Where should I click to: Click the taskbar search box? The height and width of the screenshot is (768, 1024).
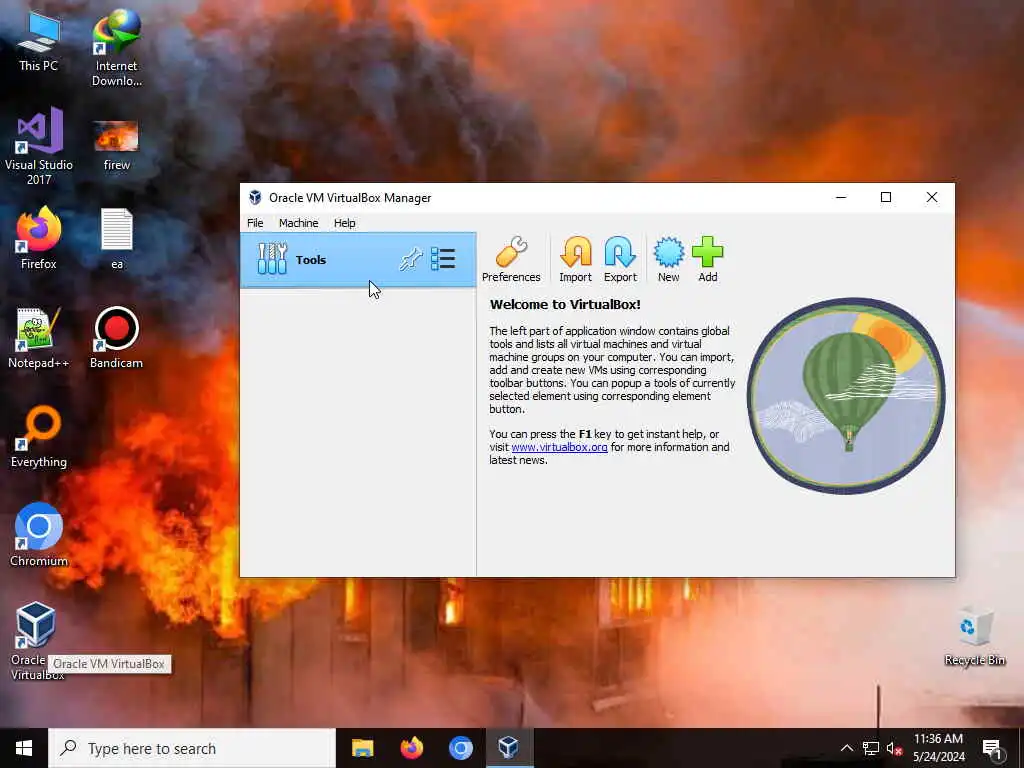[x=192, y=748]
